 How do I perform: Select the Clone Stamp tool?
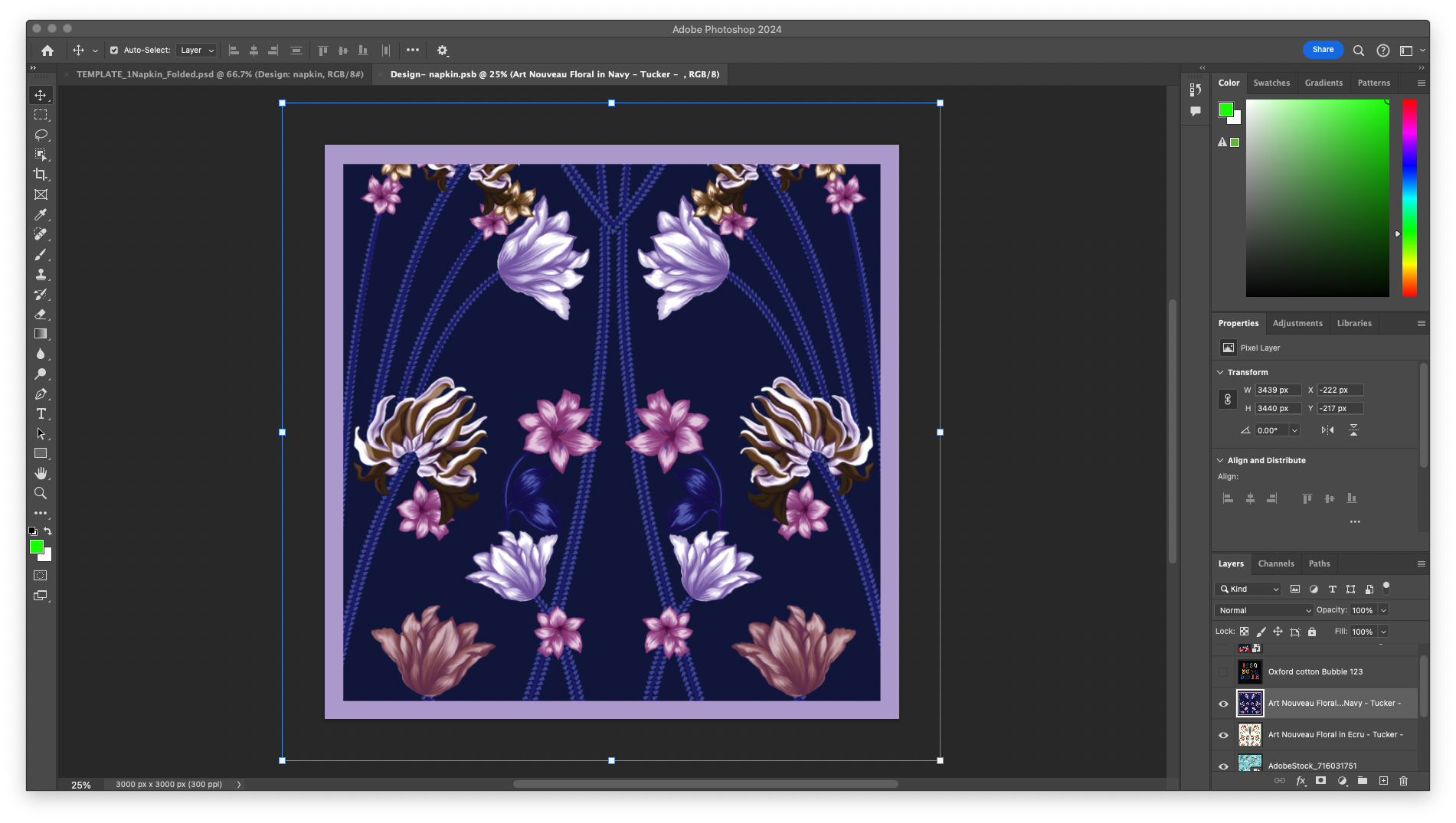point(41,274)
